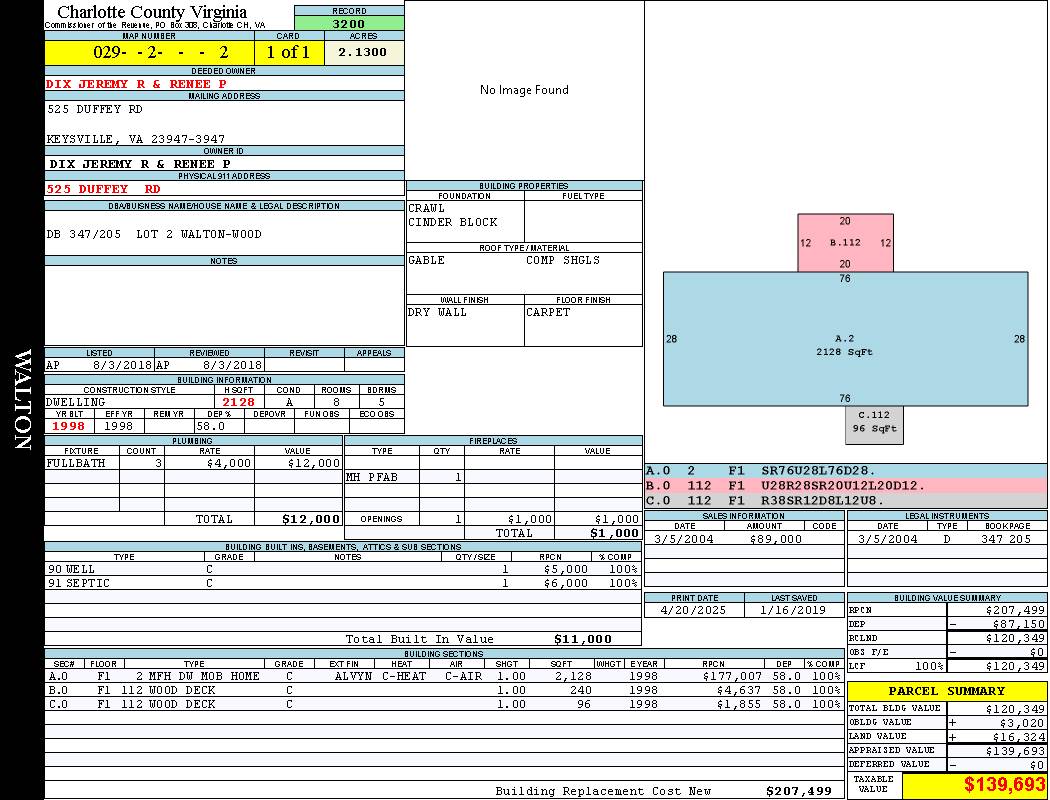Click the acres value 2.1300
Image resolution: width=1050 pixels, height=800 pixels.
point(362,52)
